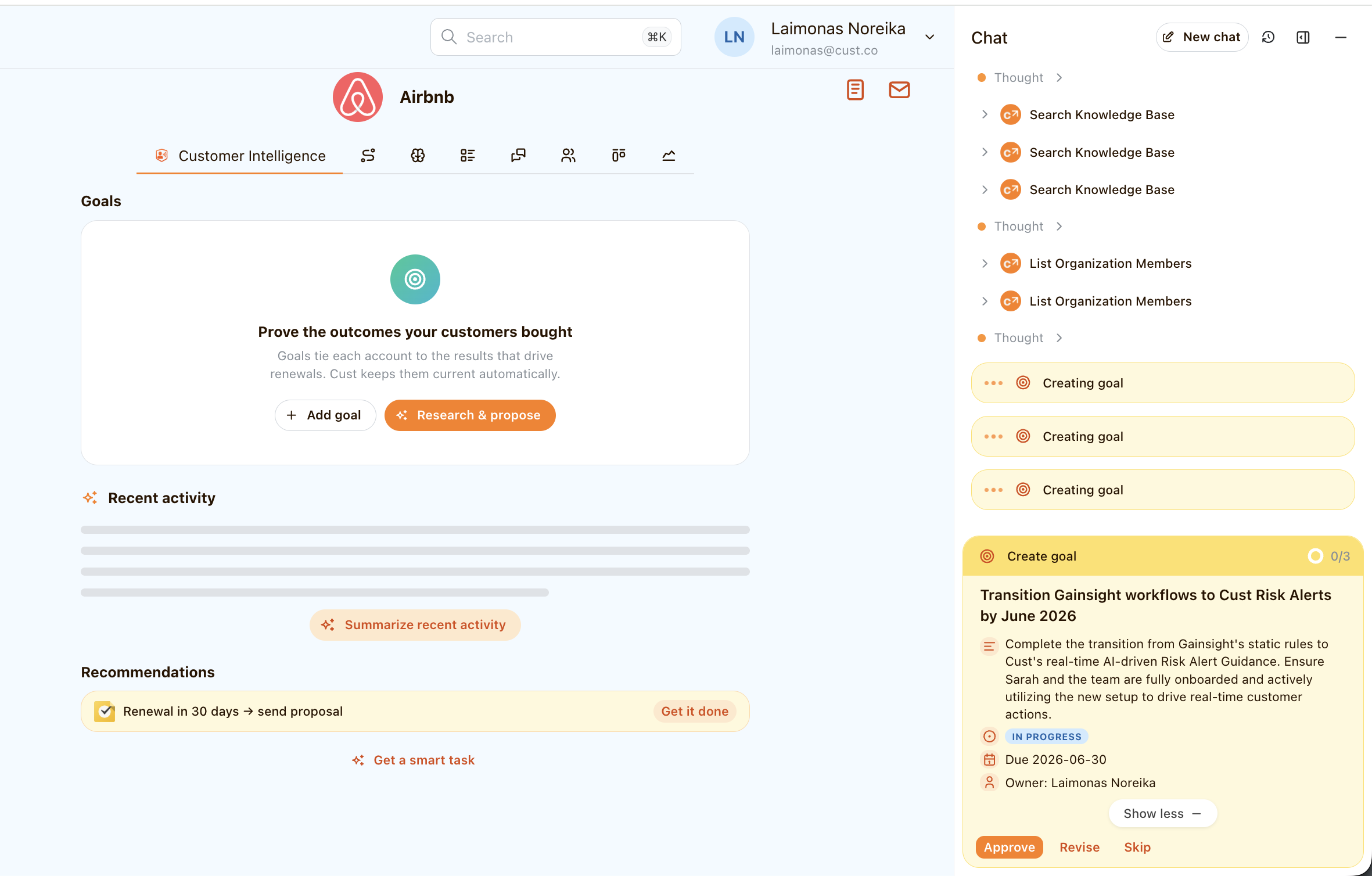Click the Owner person icon
Screen dimensions: 1372x876
click(989, 782)
